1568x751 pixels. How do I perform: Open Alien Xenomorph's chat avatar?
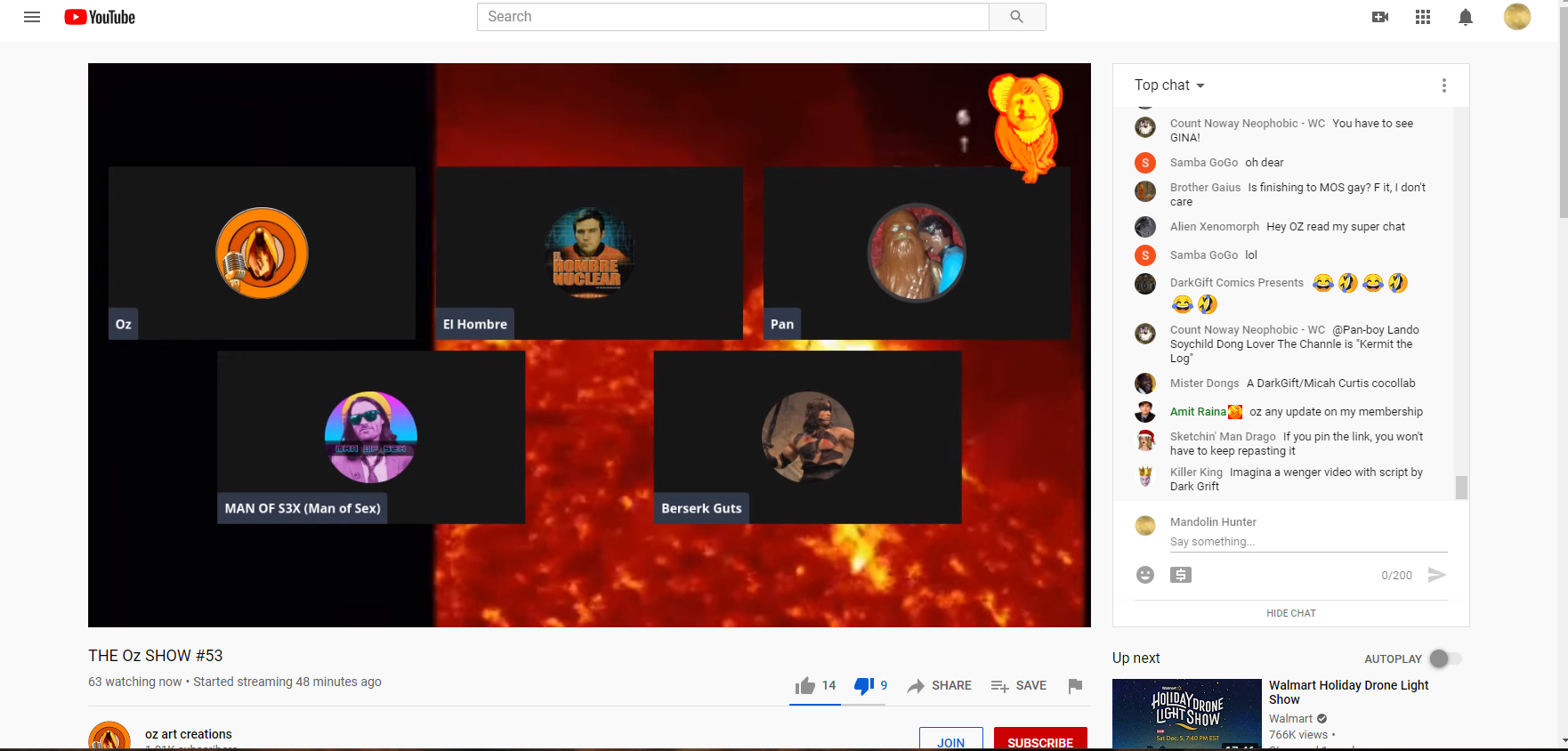(1145, 227)
